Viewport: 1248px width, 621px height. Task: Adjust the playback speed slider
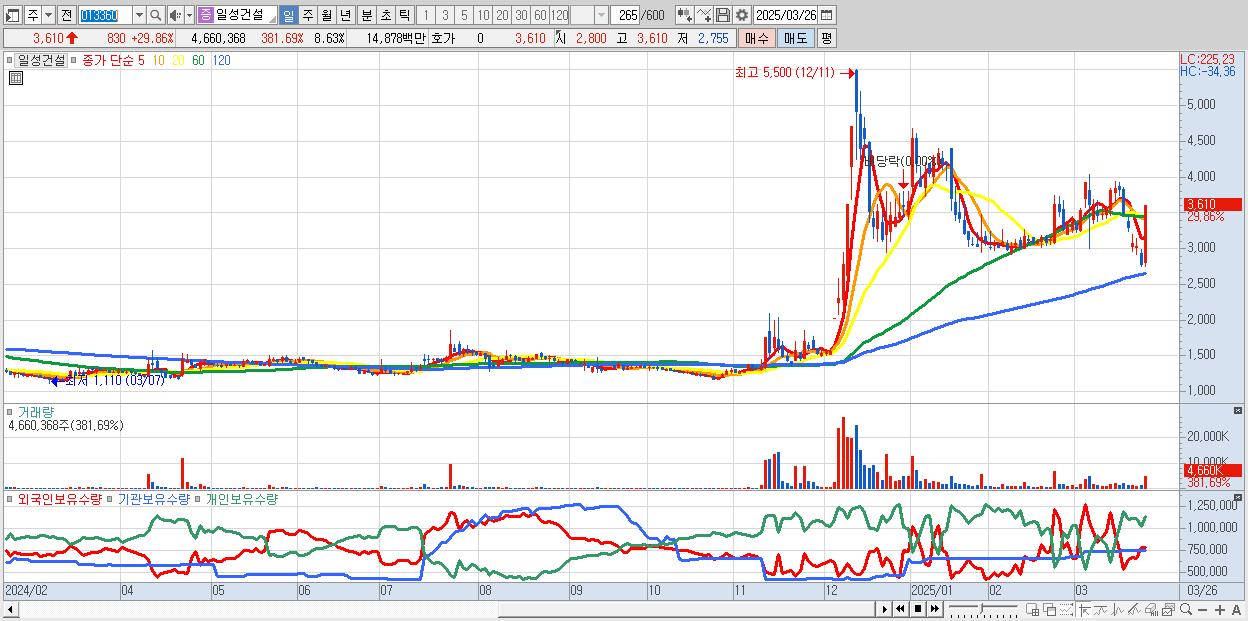(x=981, y=608)
